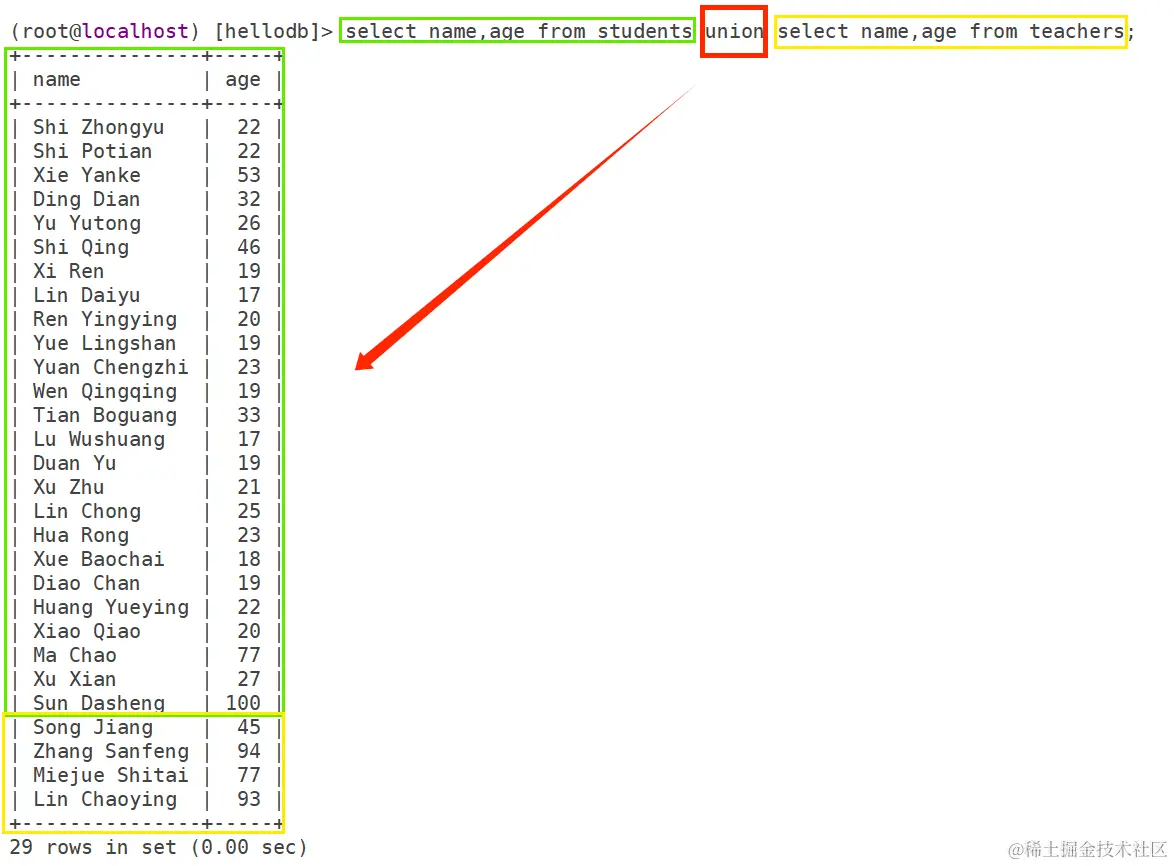1174x866 pixels.
Task: Click on 'Lin Daiyu' name
Action: (86, 295)
